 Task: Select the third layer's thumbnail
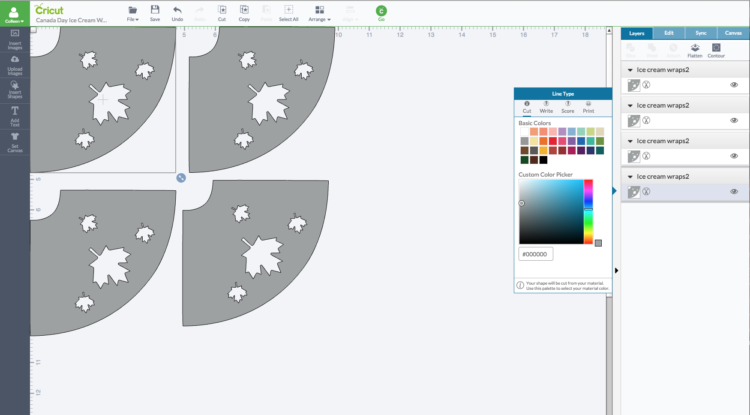(633, 156)
